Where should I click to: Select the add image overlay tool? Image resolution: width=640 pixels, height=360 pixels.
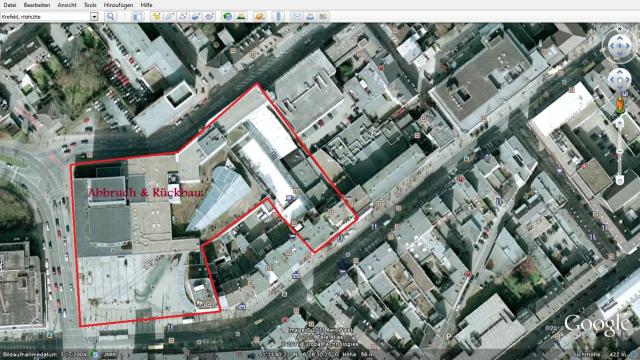196,16
